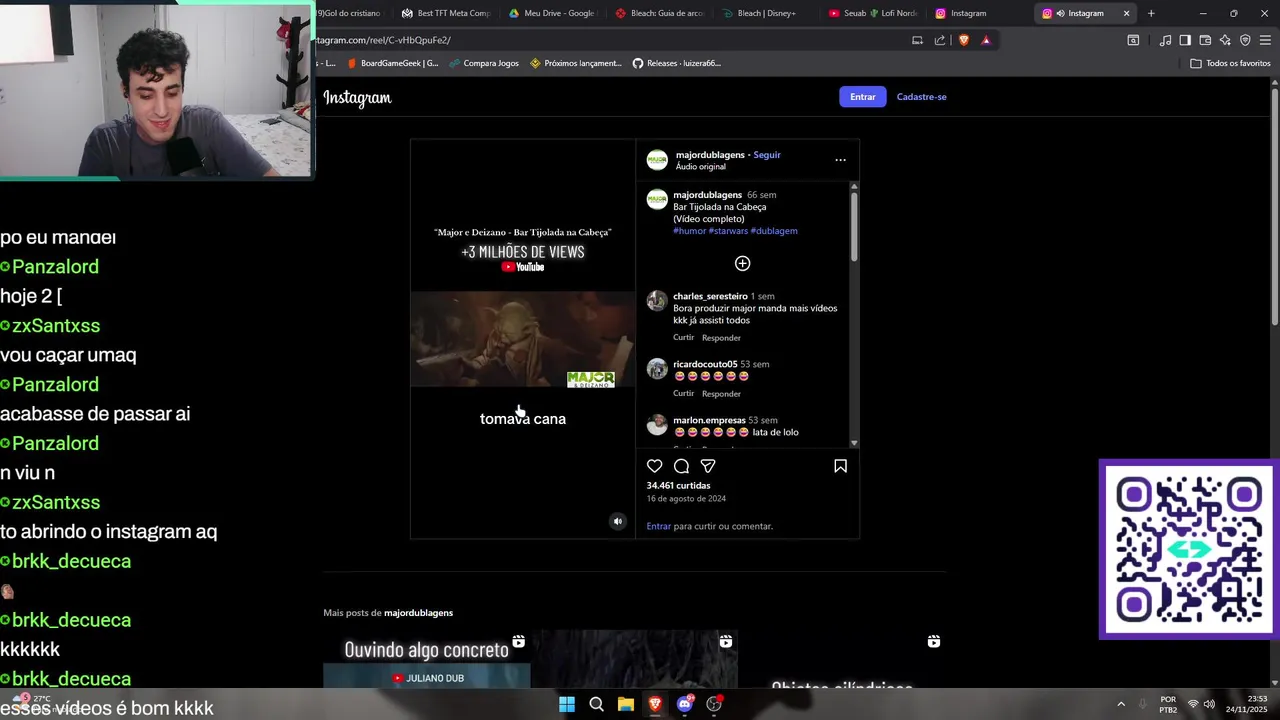Switch to the inactive Instagram tab
This screenshot has width=1280, height=720.
977,13
